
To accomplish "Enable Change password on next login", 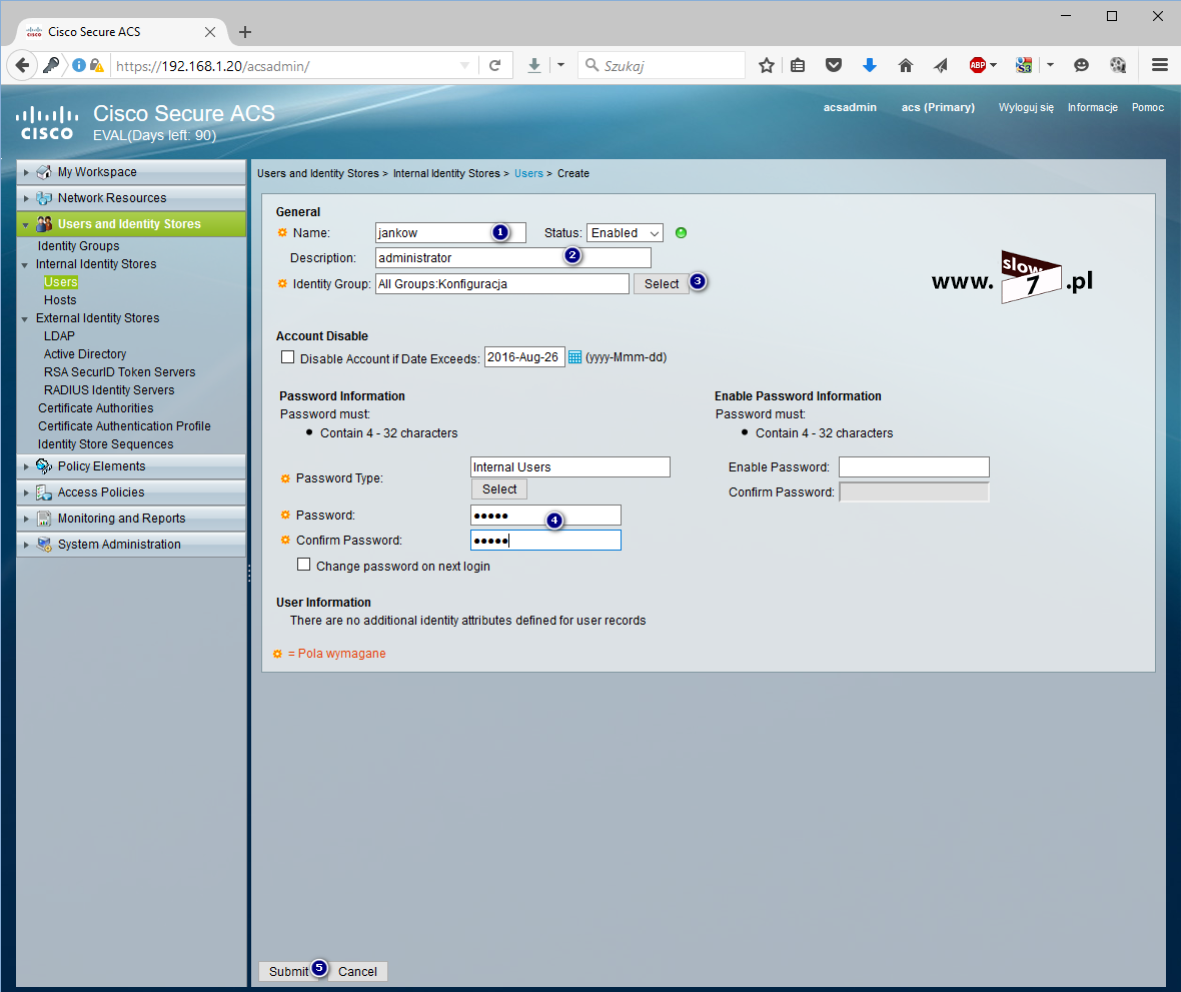I will [x=304, y=564].
